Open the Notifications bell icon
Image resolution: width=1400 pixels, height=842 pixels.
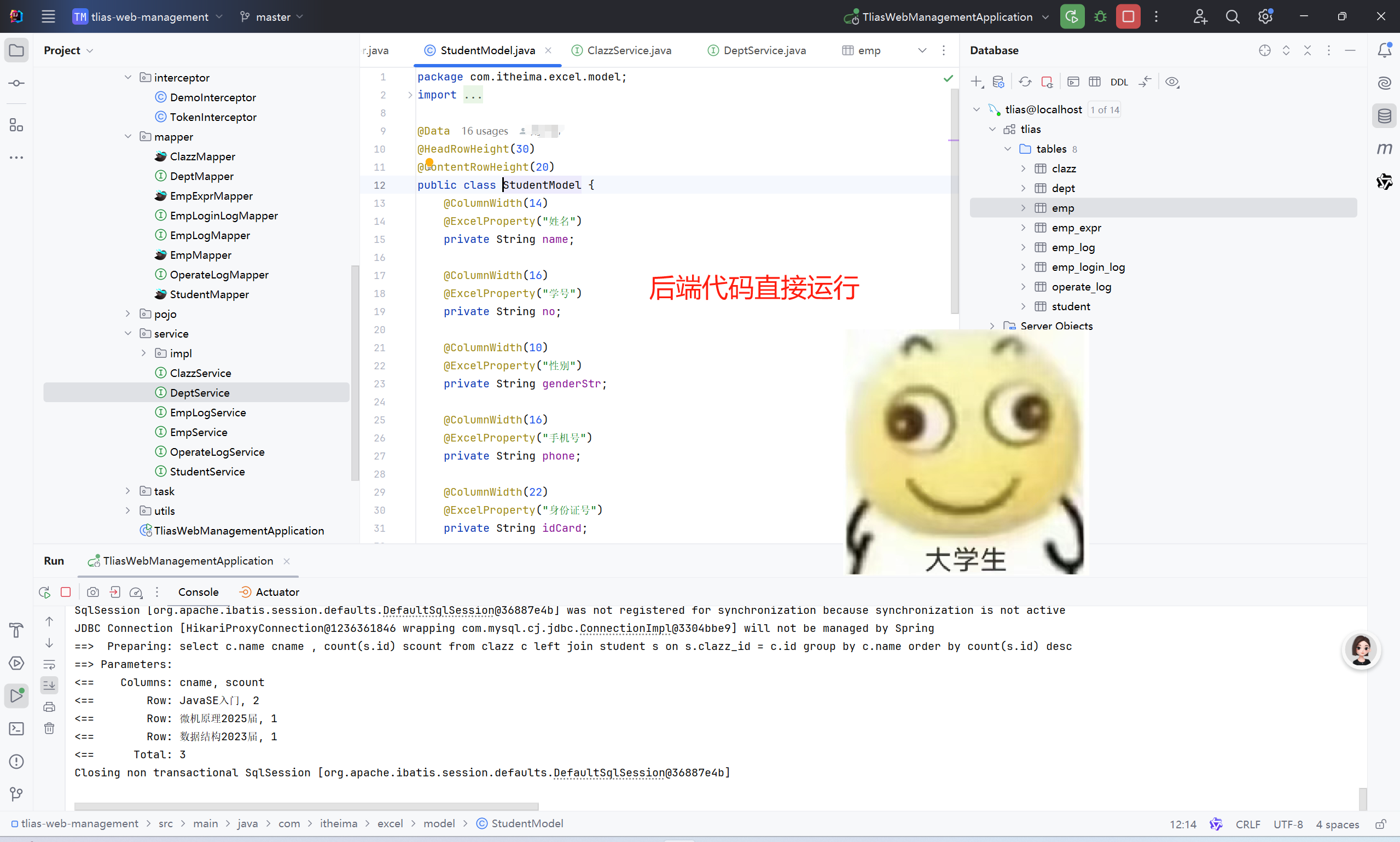pyautogui.click(x=1384, y=50)
